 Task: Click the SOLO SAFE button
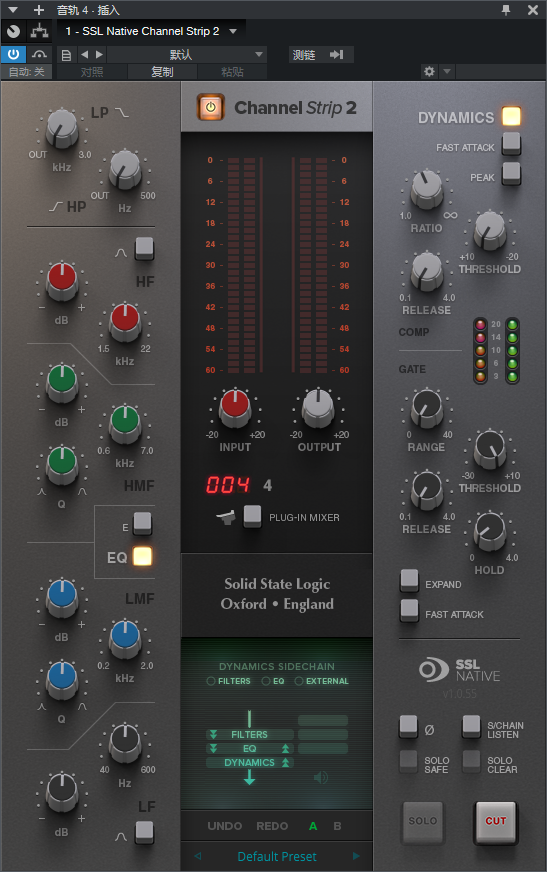pyautogui.click(x=408, y=761)
